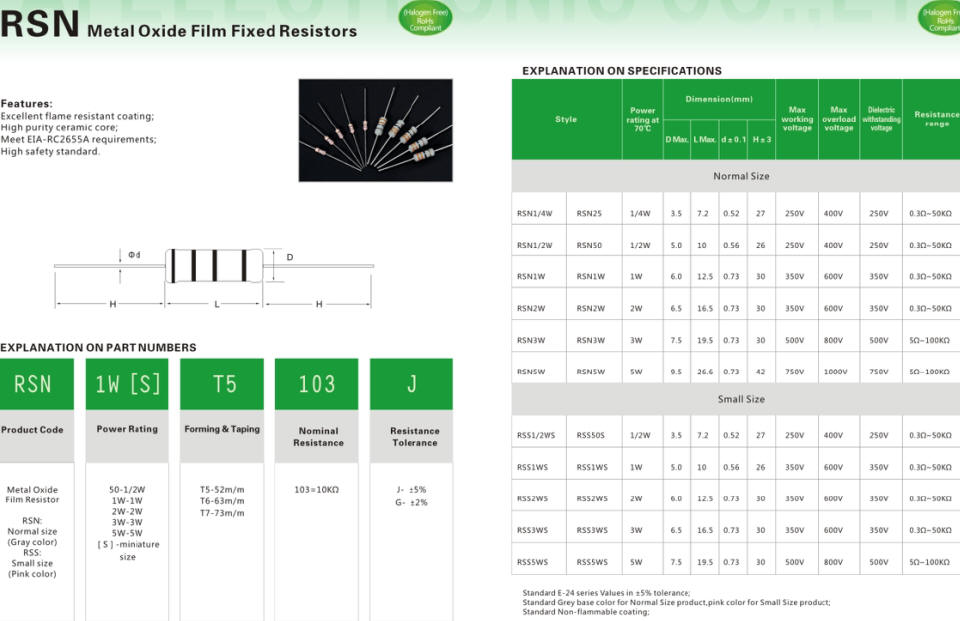Click the green 103 box
960x621 pixels.
[x=317, y=384]
